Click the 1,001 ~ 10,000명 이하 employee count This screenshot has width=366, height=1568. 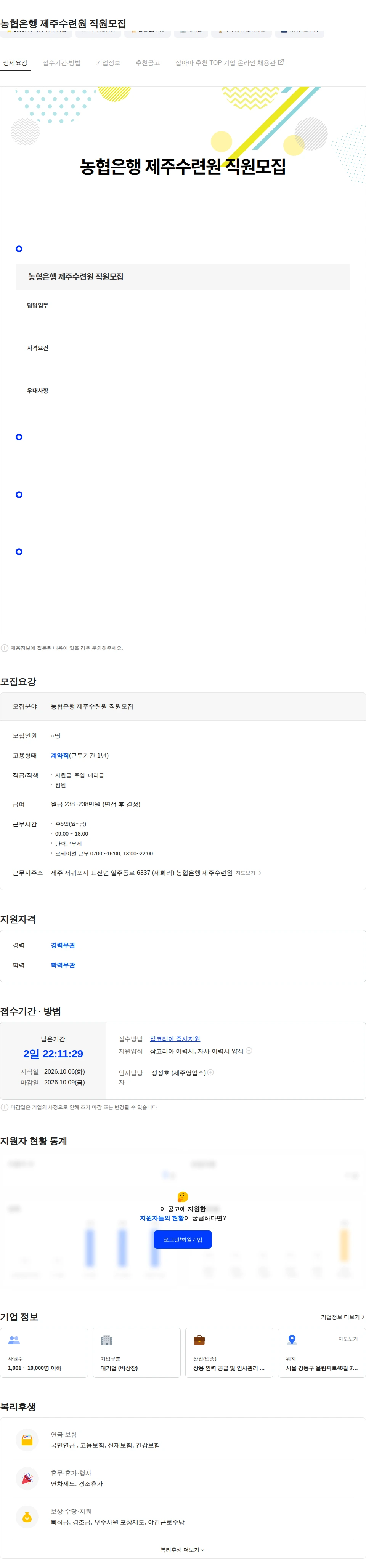[35, 1368]
